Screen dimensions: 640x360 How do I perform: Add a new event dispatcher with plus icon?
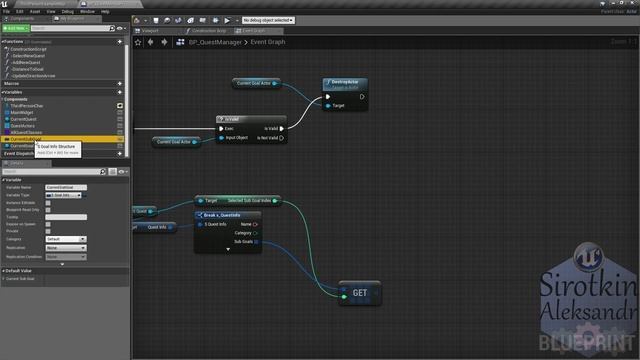click(x=120, y=153)
